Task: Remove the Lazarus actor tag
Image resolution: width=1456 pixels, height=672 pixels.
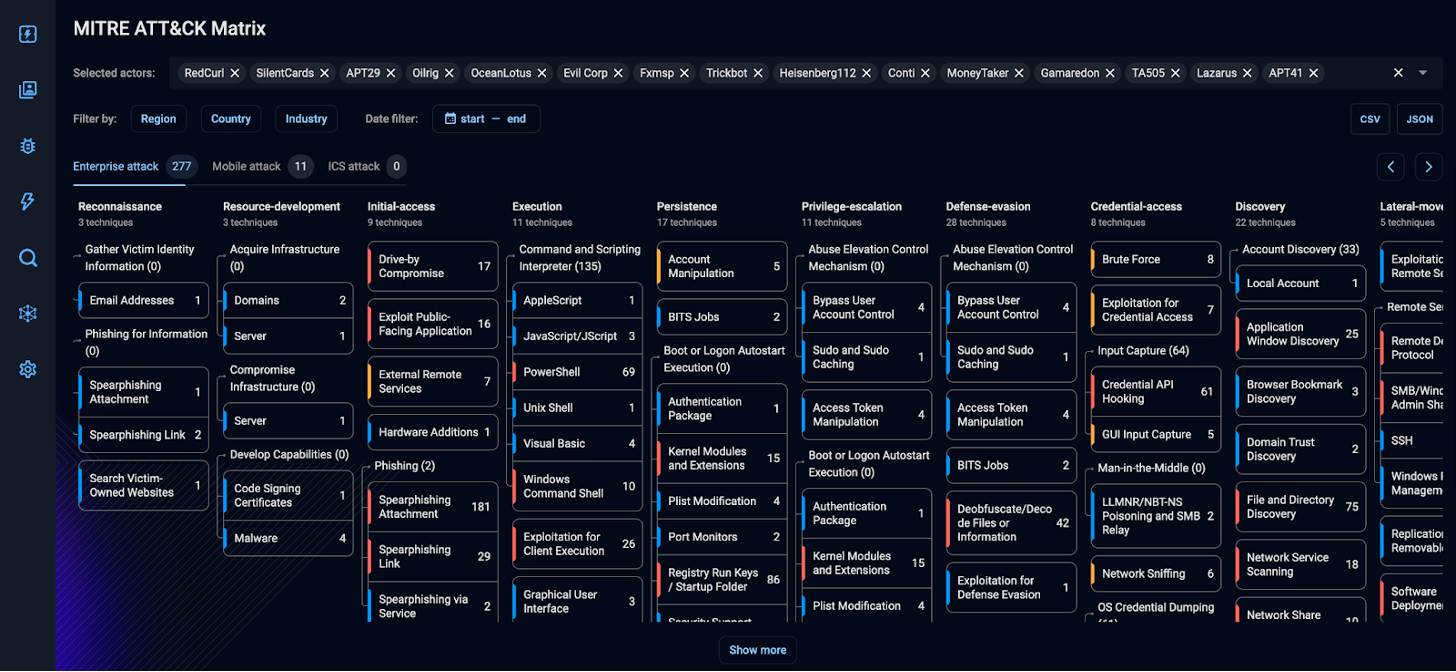Action: click(x=1248, y=73)
